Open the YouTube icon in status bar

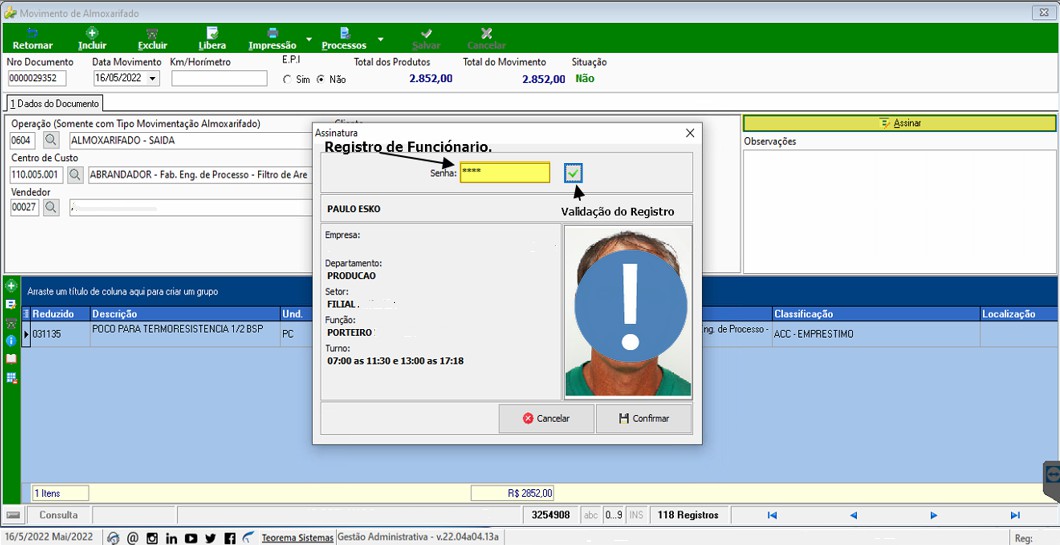point(191,538)
